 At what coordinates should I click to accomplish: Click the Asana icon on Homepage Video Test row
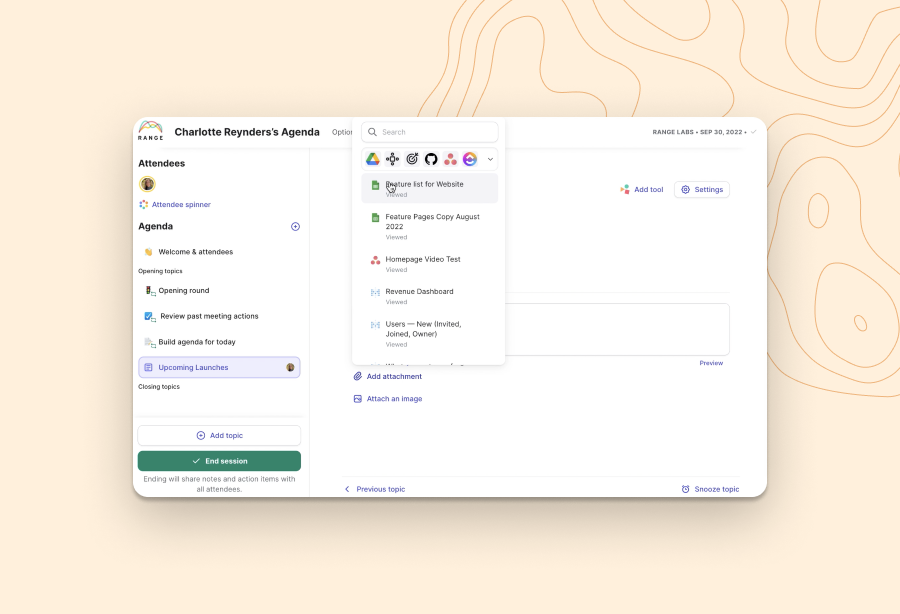[375, 260]
